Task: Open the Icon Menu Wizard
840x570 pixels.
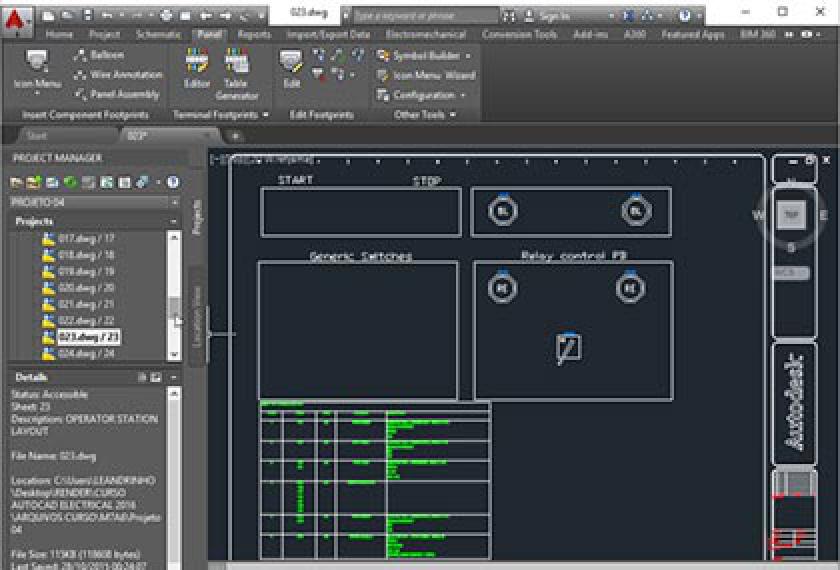Action: click(x=425, y=75)
